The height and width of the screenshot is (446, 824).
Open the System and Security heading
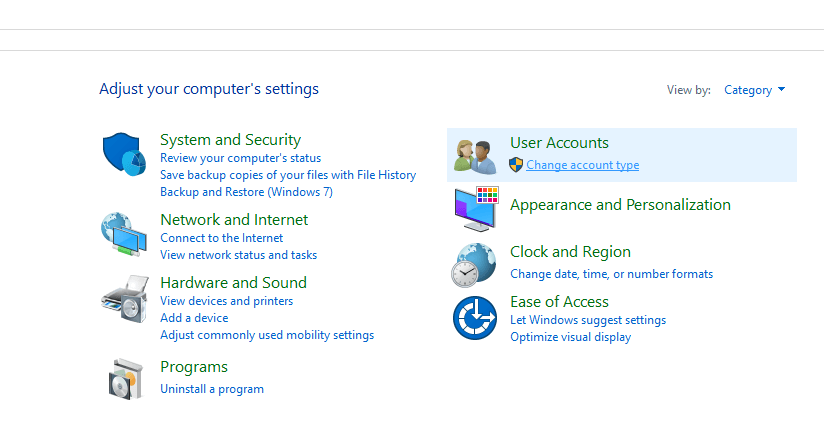coord(230,140)
